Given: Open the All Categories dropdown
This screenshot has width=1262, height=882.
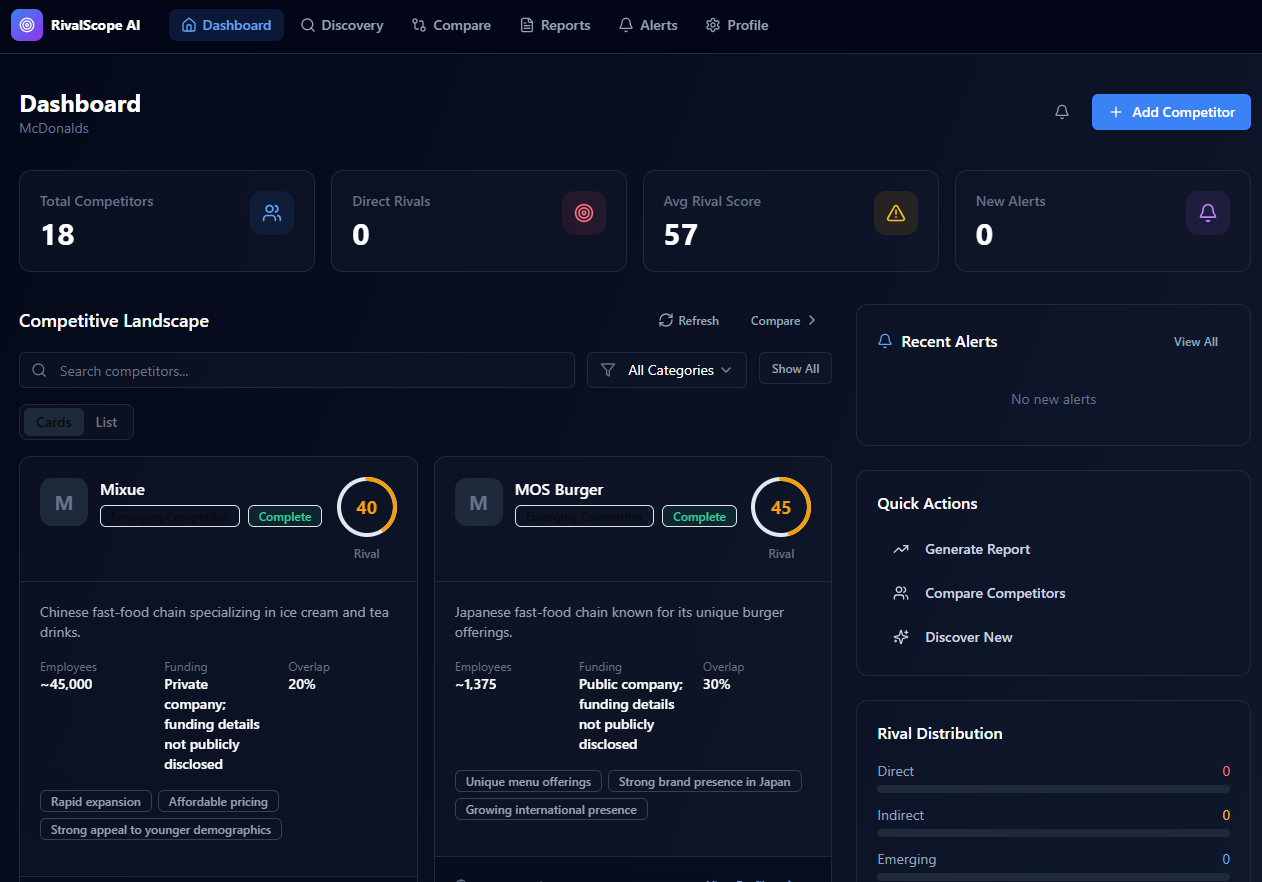Looking at the screenshot, I should tap(667, 370).
